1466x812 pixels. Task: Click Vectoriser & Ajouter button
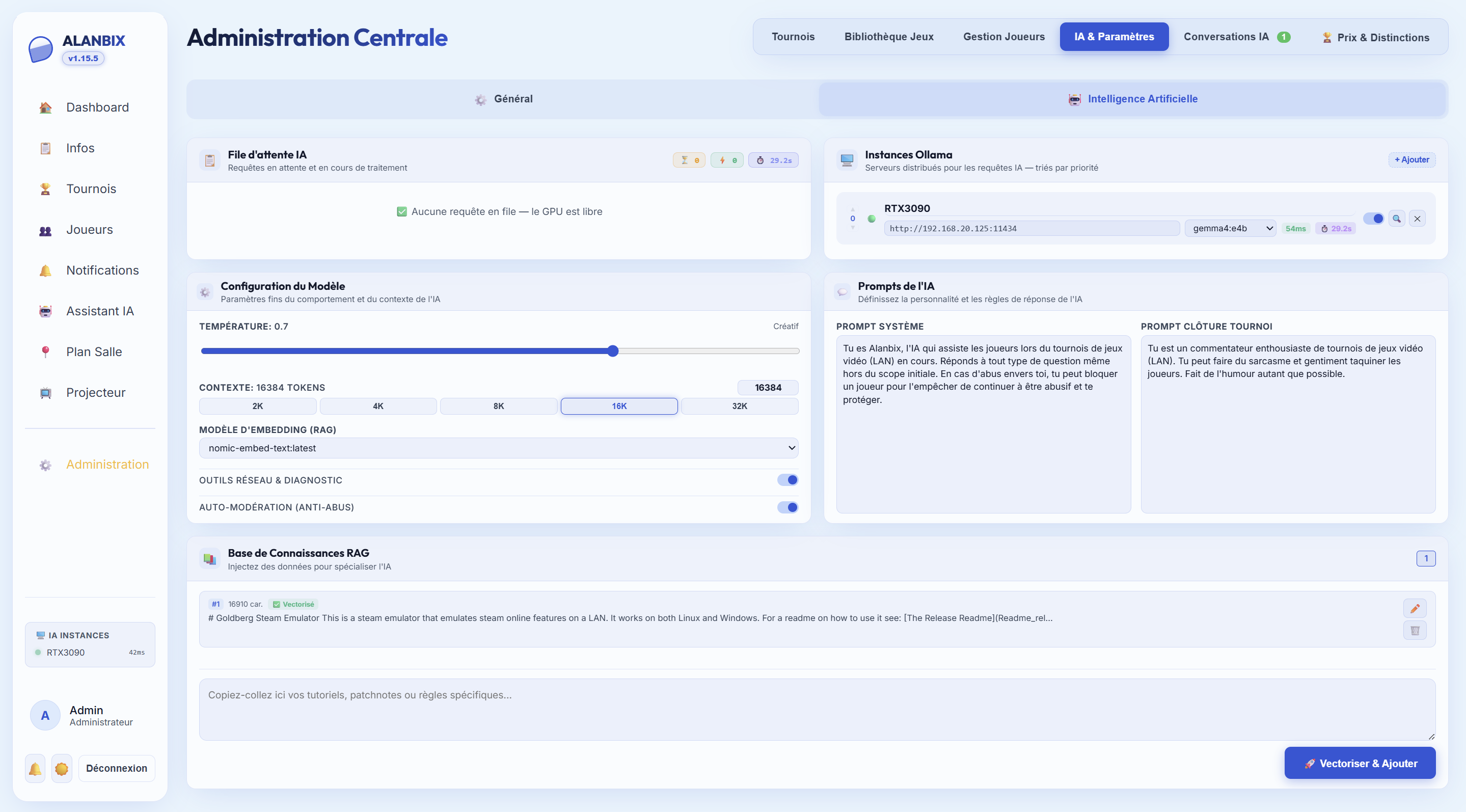1360,763
